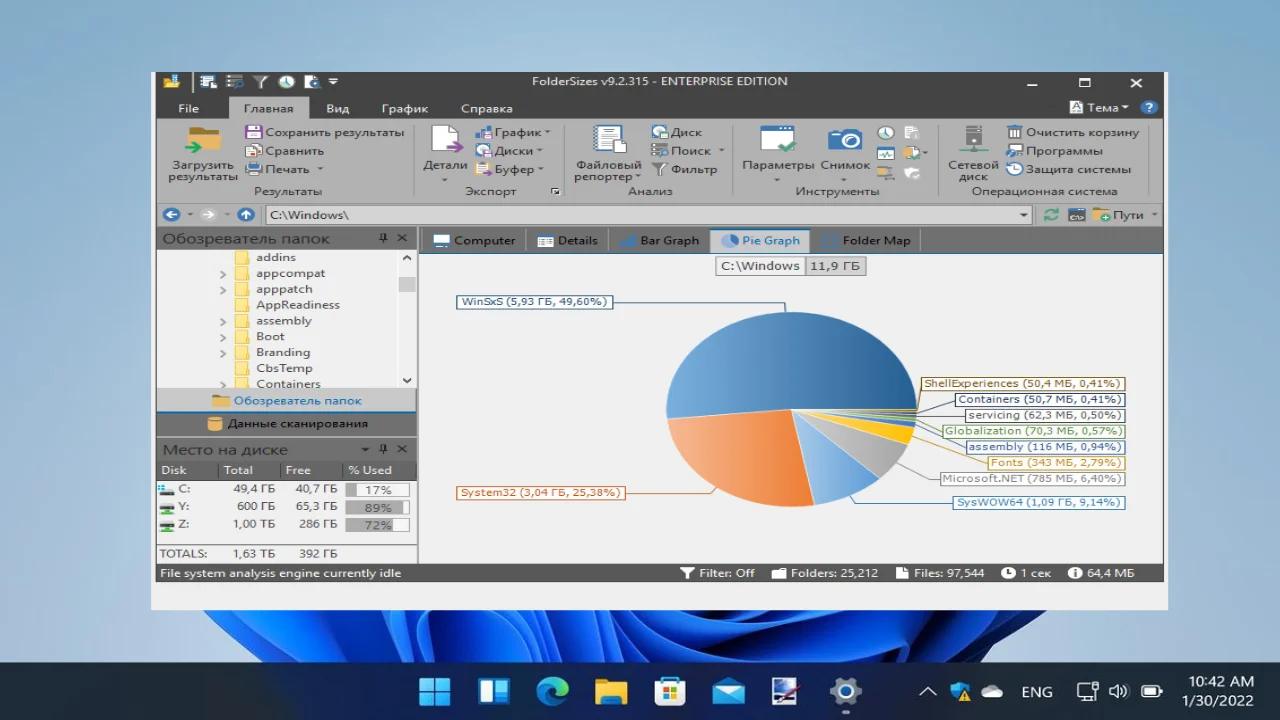The width and height of the screenshot is (1280, 720).
Task: Click Filter: Off in status bar
Action: pyautogui.click(x=717, y=573)
